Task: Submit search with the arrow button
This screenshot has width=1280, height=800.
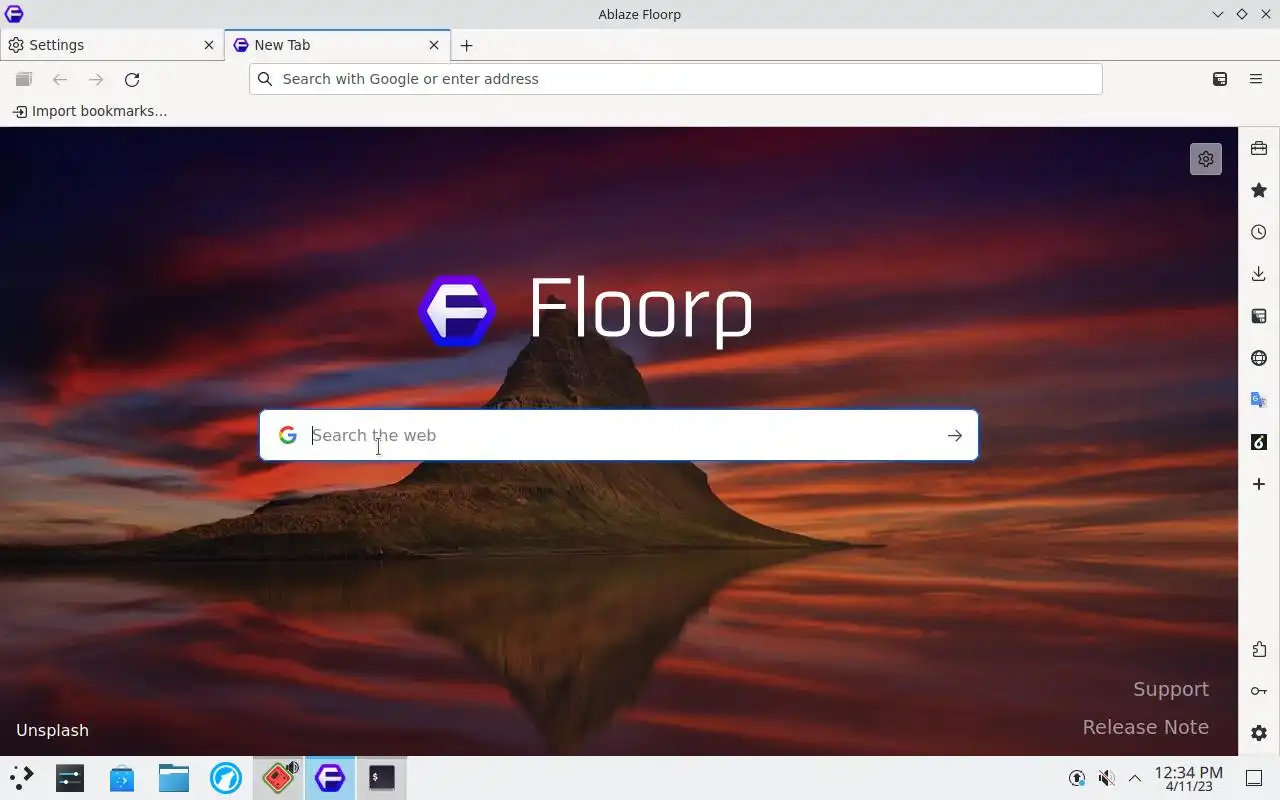Action: 955,435
